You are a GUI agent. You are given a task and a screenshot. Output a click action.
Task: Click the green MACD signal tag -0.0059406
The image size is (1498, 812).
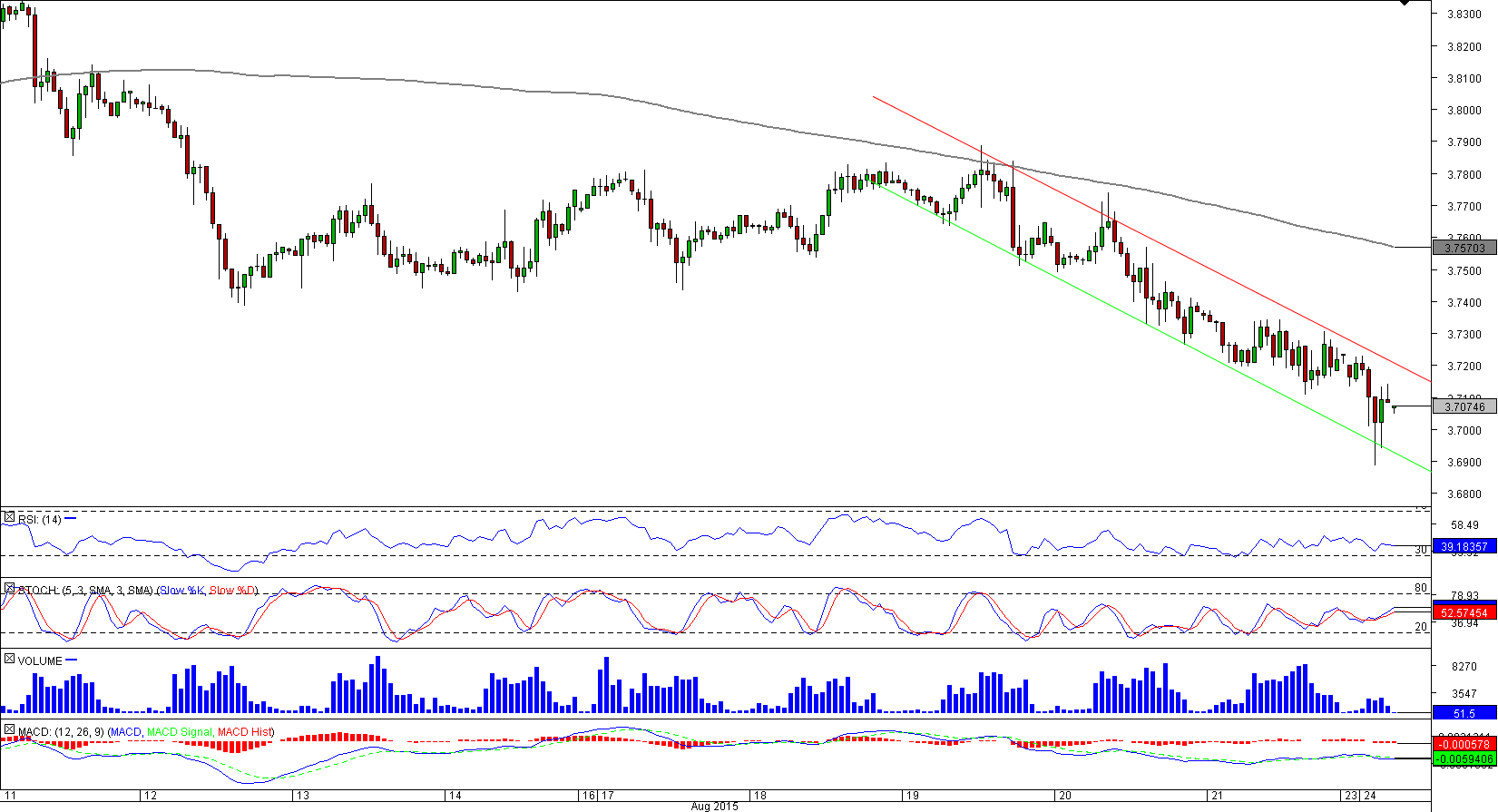pos(1464,759)
